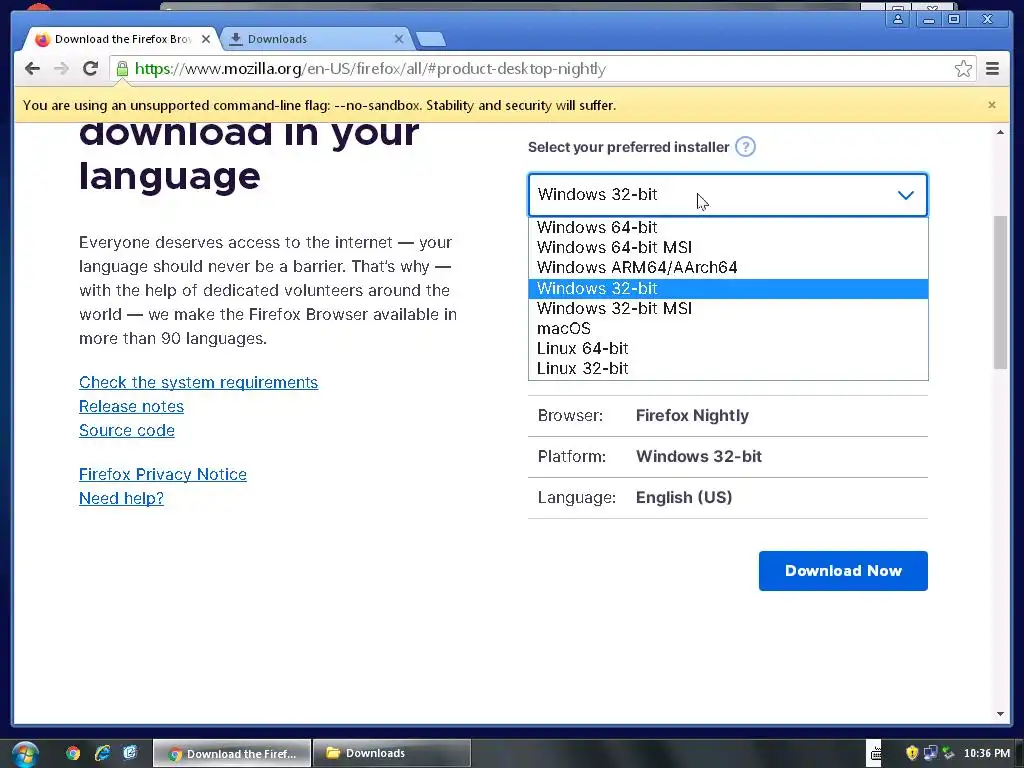Click the page vertical scrollbar thumb

point(1000,292)
